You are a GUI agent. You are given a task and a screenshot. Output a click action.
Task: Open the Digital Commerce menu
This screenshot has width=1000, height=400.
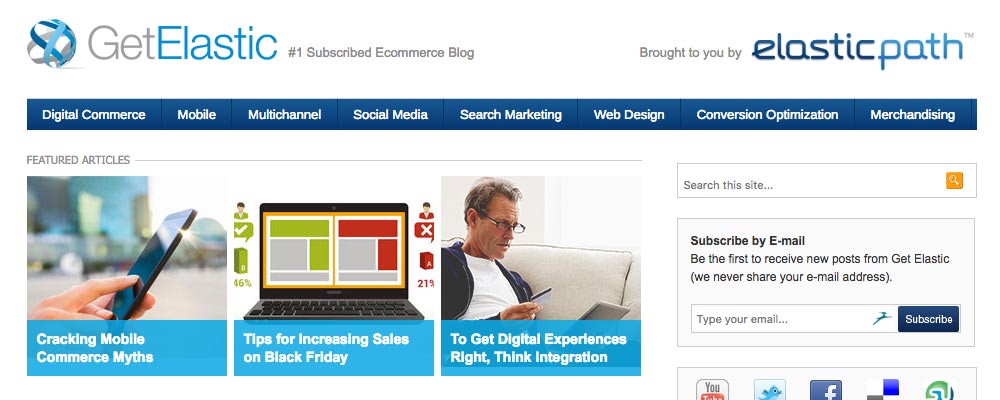94,115
